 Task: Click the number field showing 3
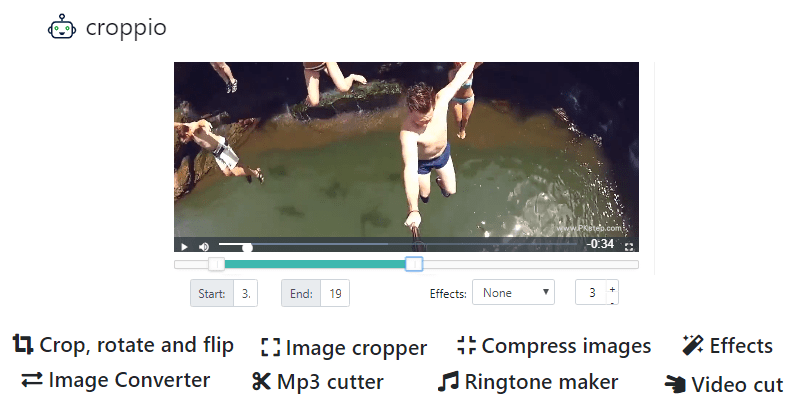(x=591, y=292)
